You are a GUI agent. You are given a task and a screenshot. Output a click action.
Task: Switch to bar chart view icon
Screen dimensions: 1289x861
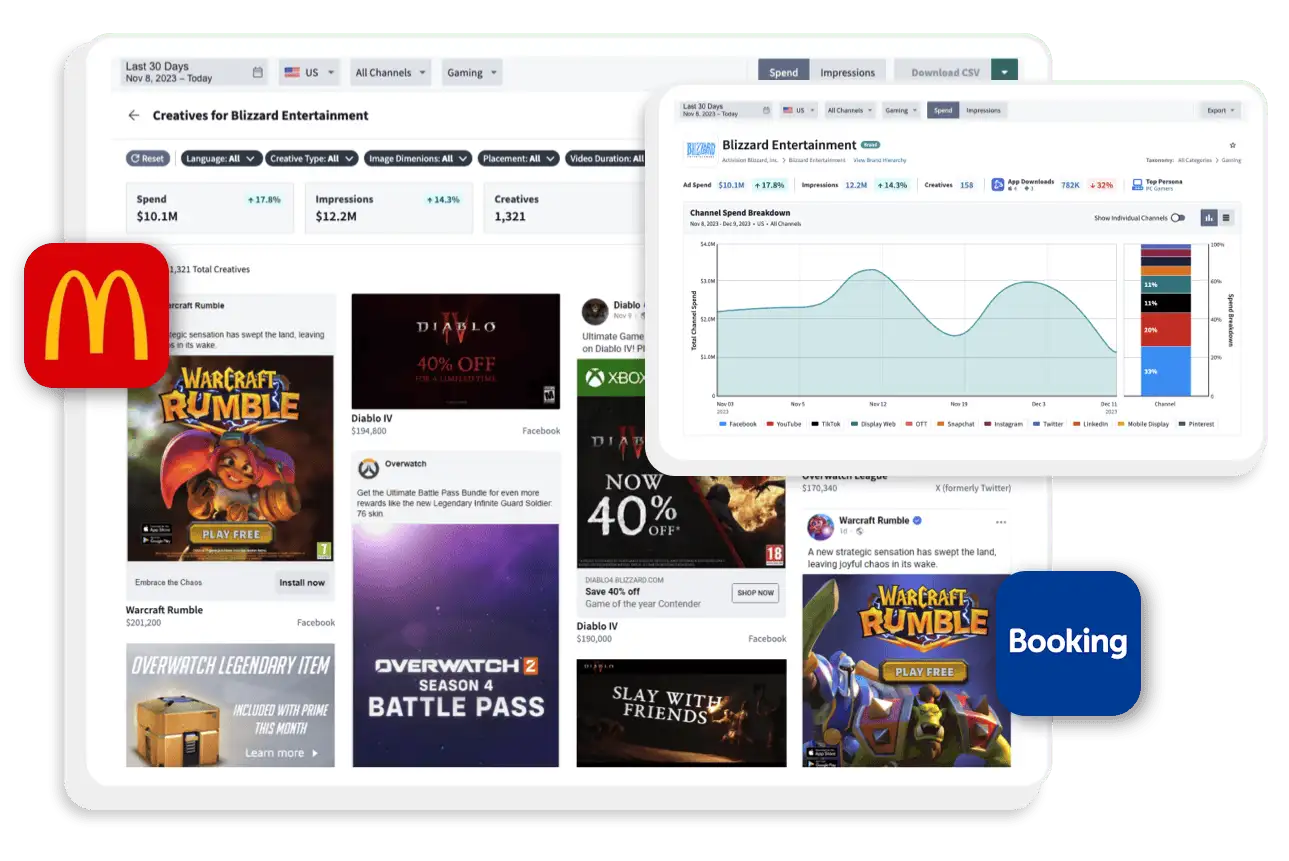(x=1208, y=217)
